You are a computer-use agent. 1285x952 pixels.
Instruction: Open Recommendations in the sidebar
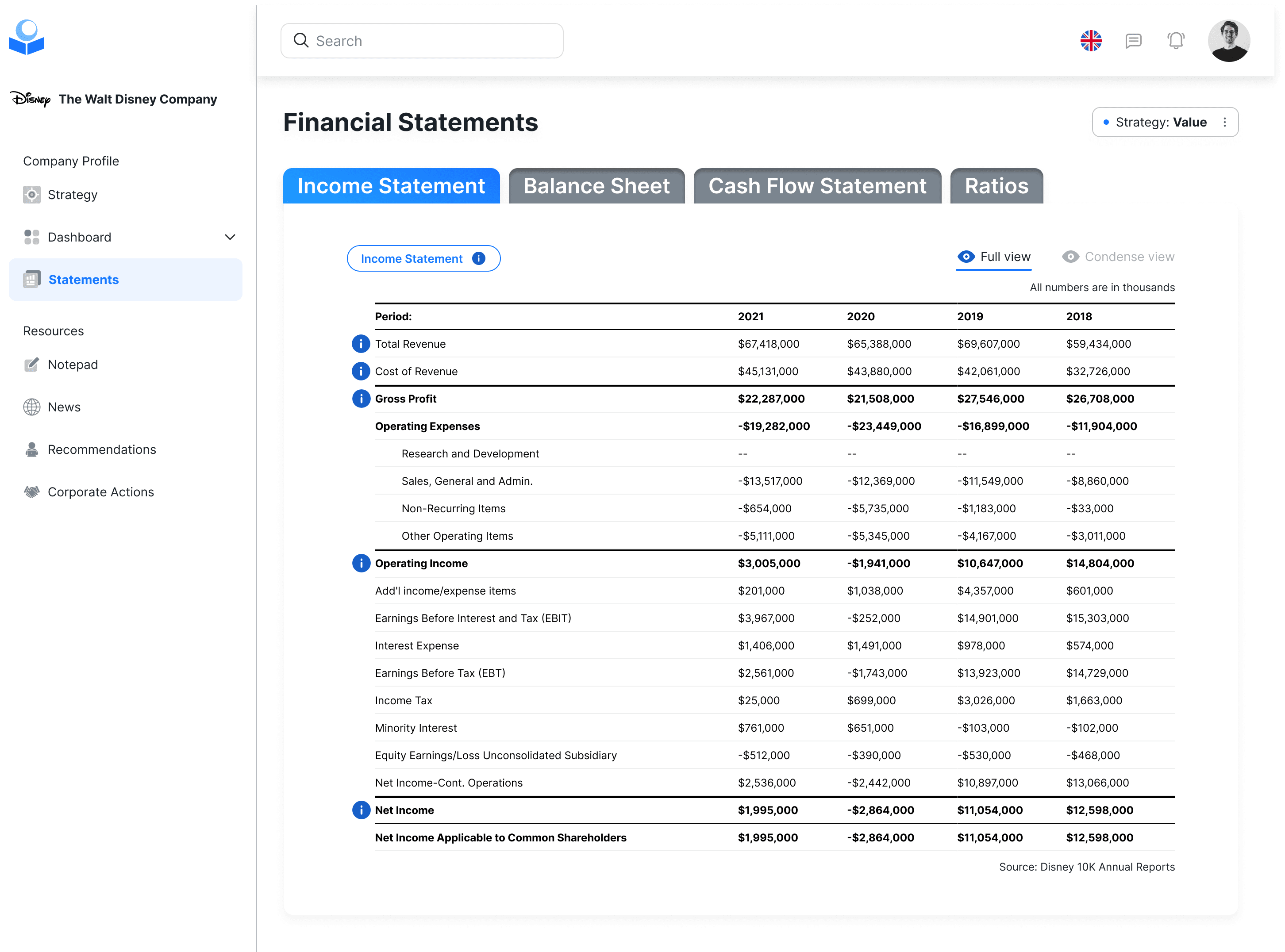(126, 449)
